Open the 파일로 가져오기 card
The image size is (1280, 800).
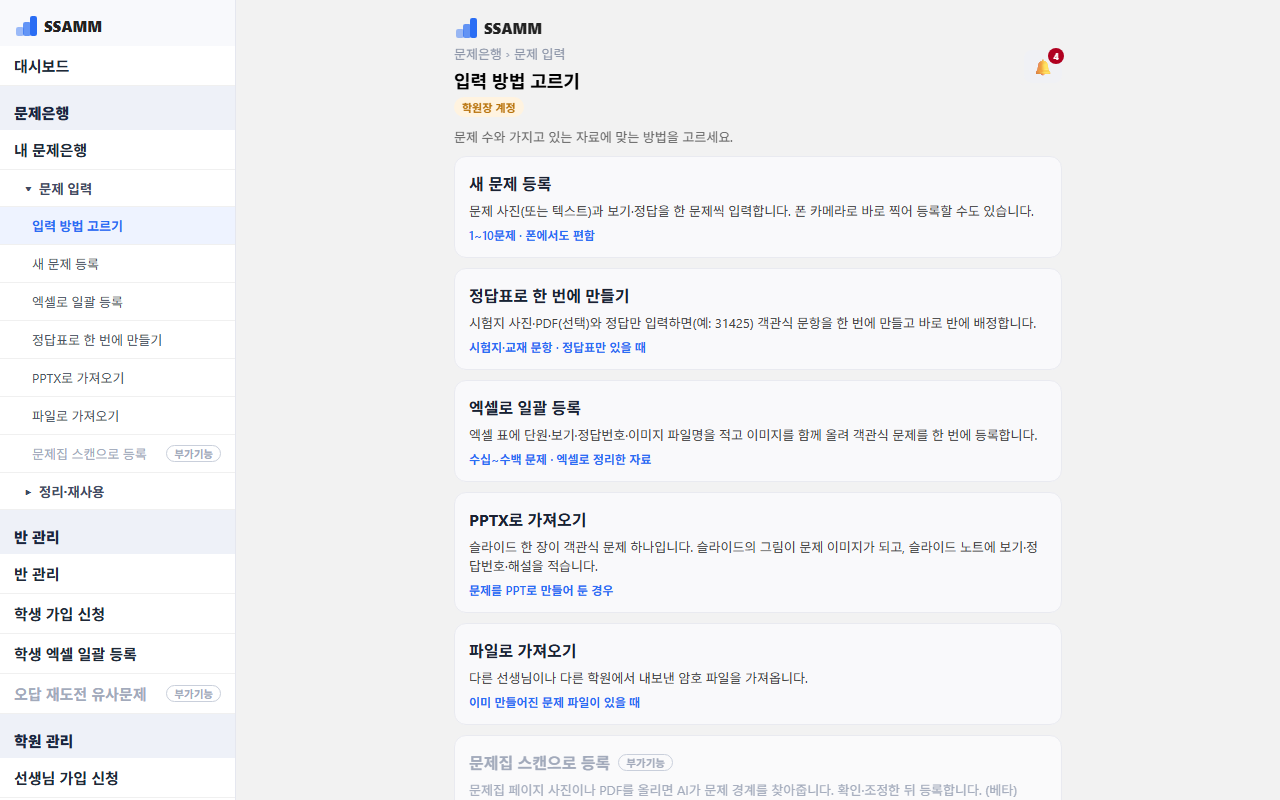point(757,674)
